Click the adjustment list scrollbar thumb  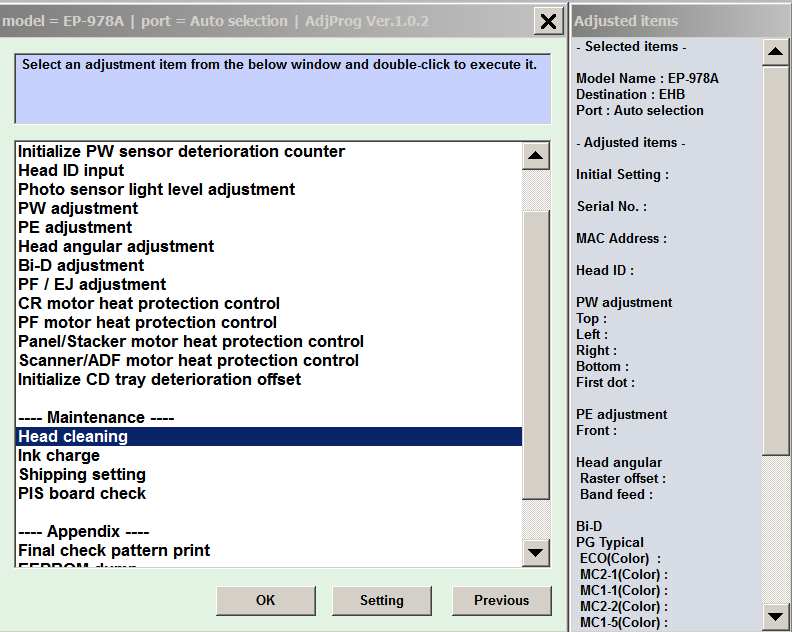[535, 355]
